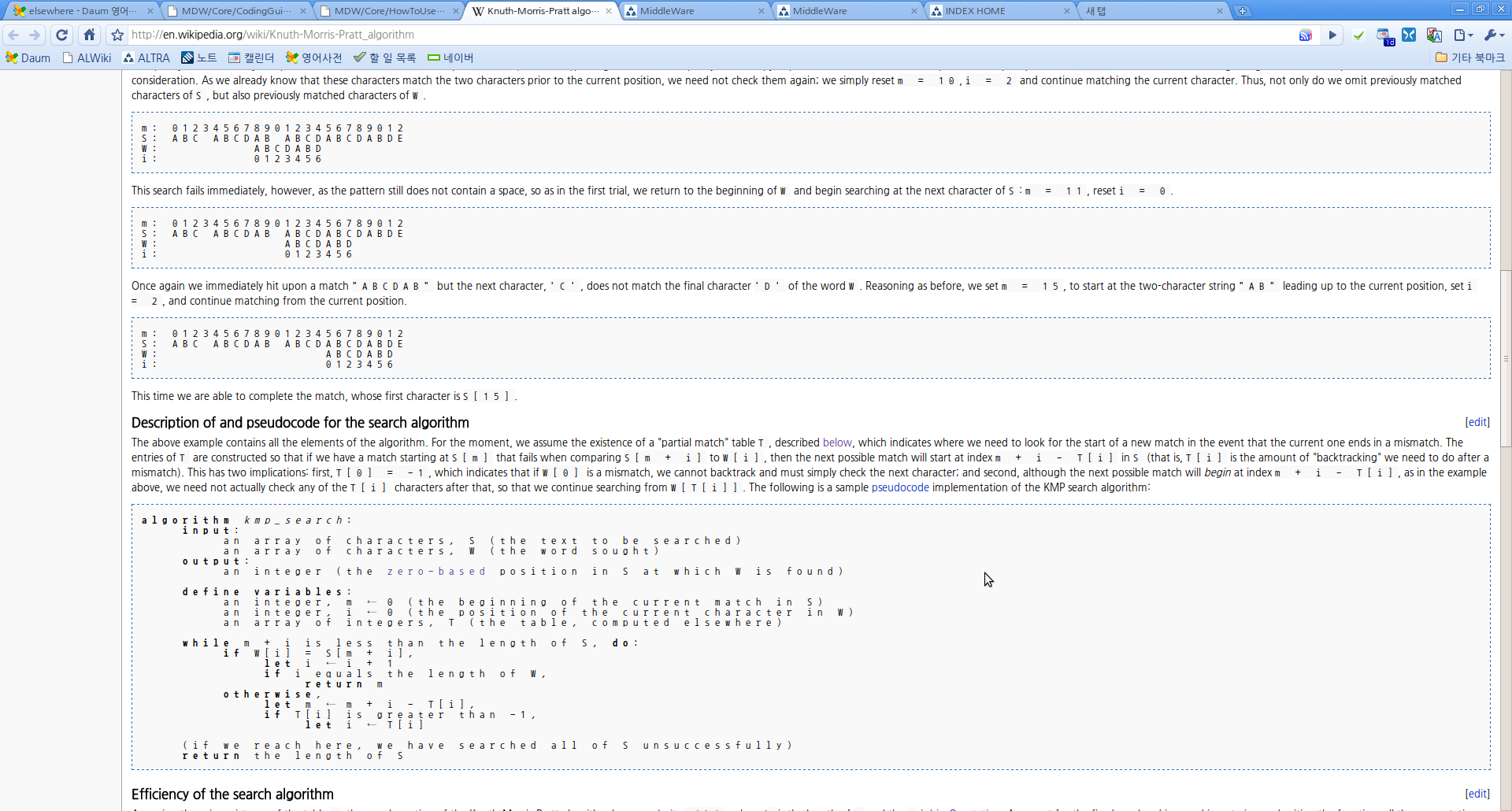Click 'algorithm kmp_search:' pseudocode line
This screenshot has height=811, width=1512.
click(x=246, y=520)
